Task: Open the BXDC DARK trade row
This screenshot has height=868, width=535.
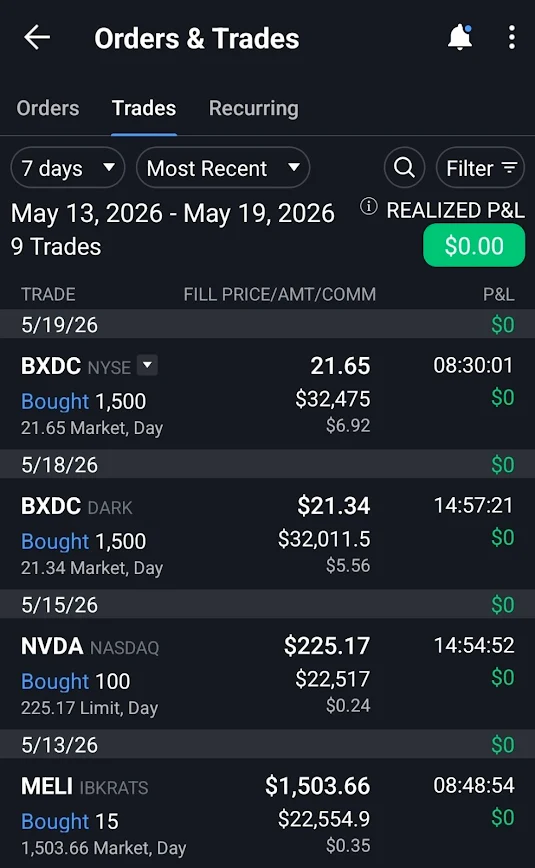Action: [268, 534]
